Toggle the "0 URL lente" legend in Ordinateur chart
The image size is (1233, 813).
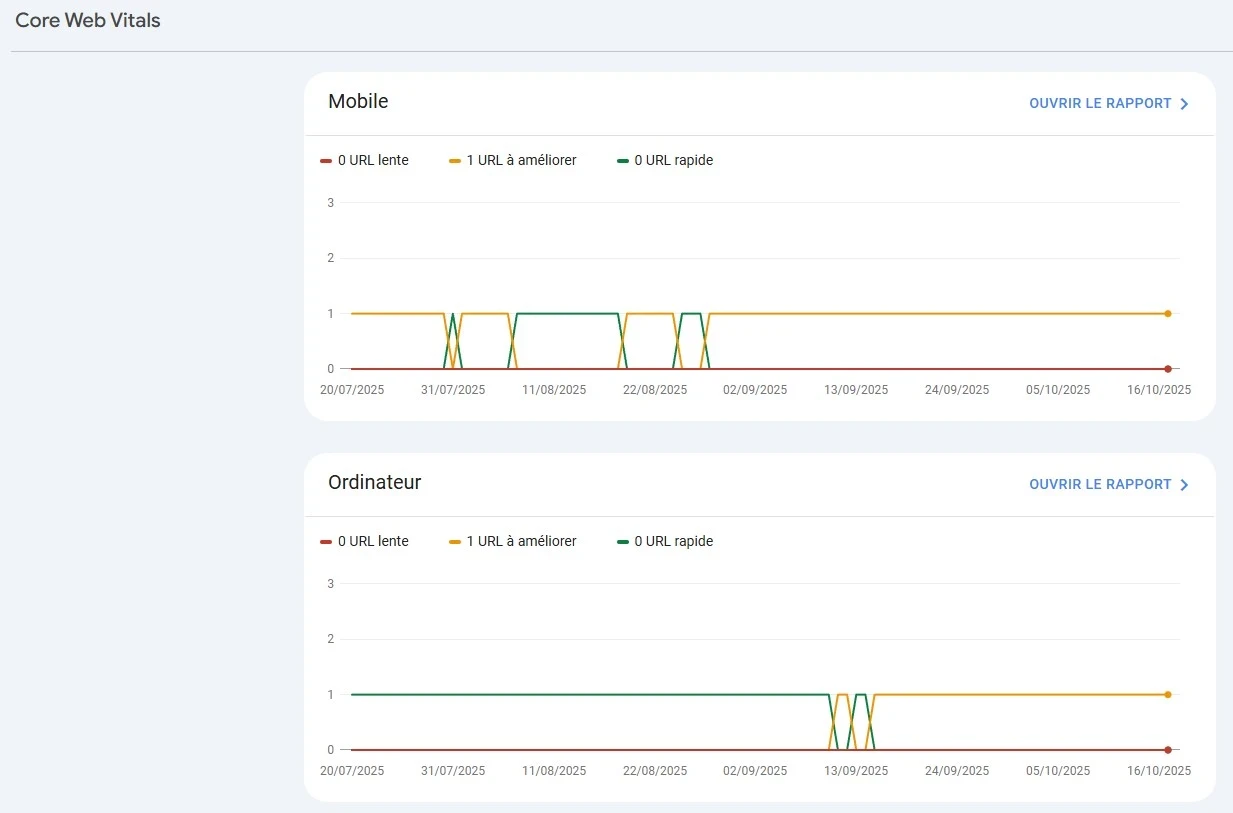pos(365,541)
